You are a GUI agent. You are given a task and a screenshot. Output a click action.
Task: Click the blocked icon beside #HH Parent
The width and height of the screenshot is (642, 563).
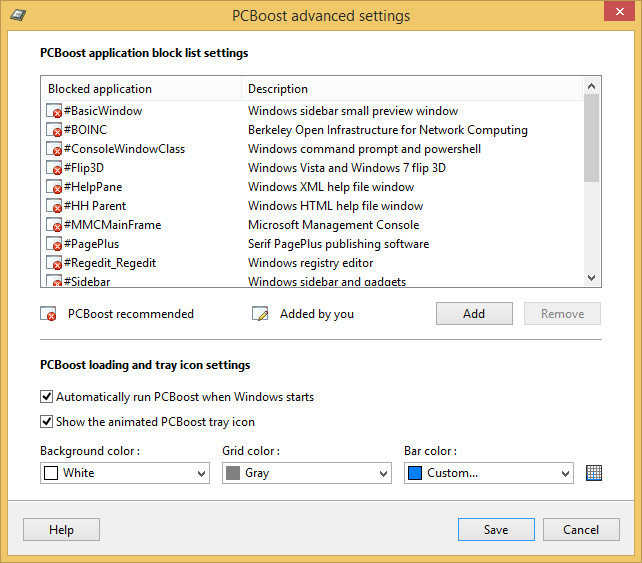coord(54,206)
